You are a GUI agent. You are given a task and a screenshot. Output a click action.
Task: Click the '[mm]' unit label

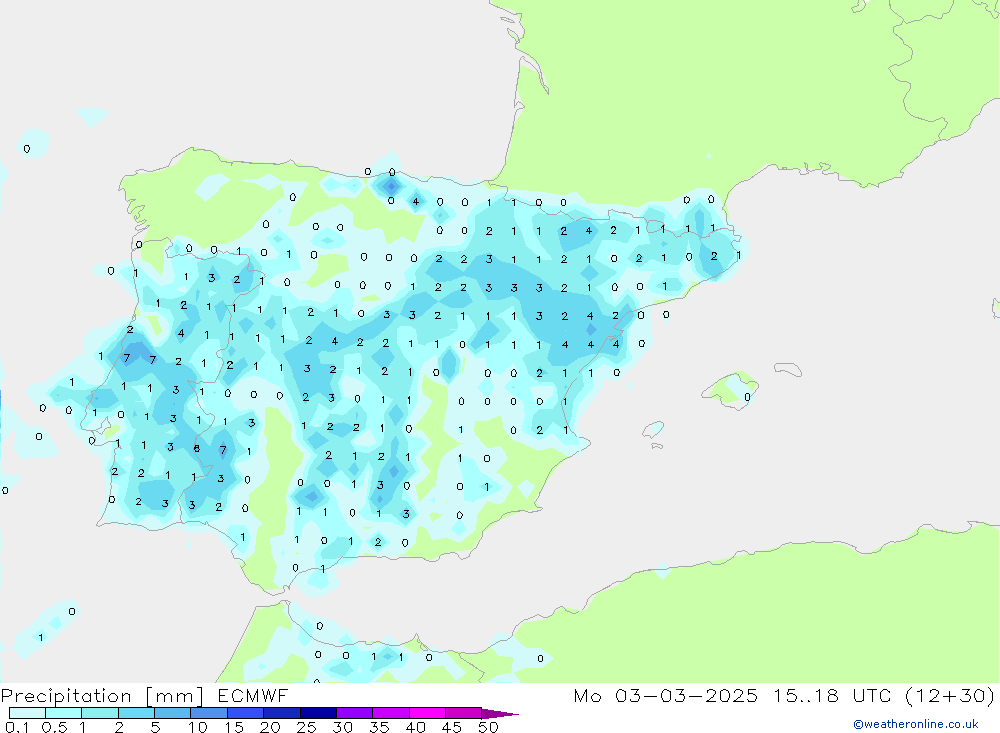click(174, 696)
